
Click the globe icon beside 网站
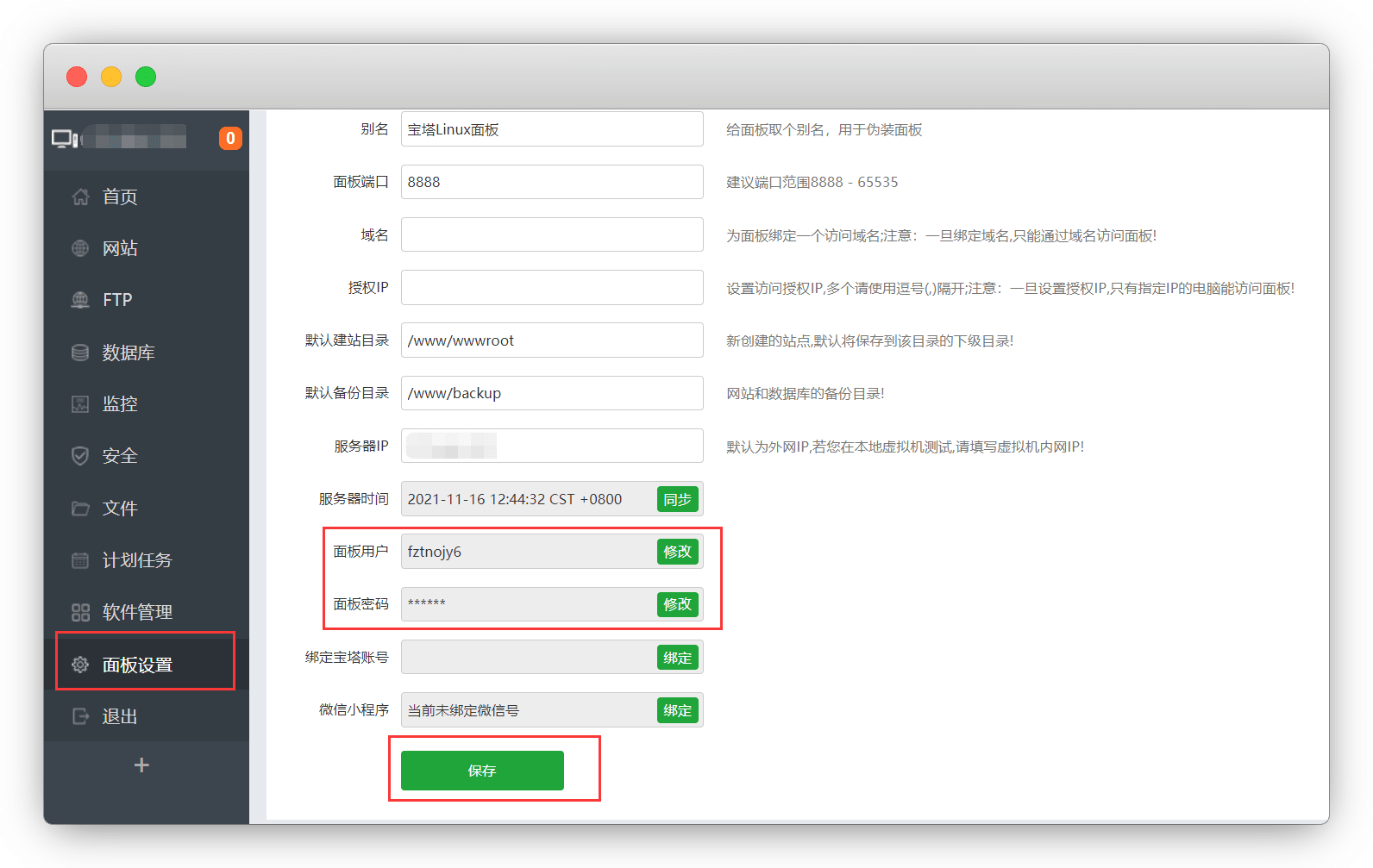[80, 248]
